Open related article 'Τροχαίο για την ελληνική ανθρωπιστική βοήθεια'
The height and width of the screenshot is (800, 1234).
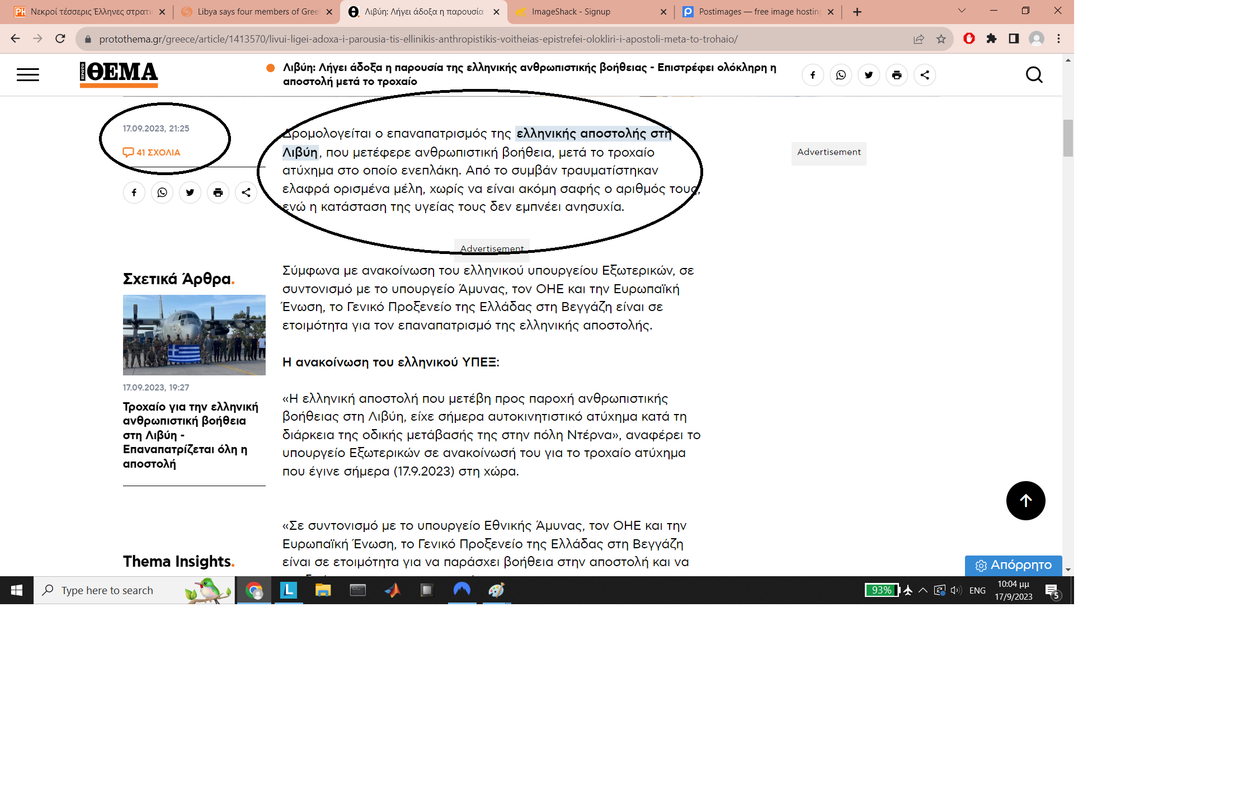click(191, 435)
